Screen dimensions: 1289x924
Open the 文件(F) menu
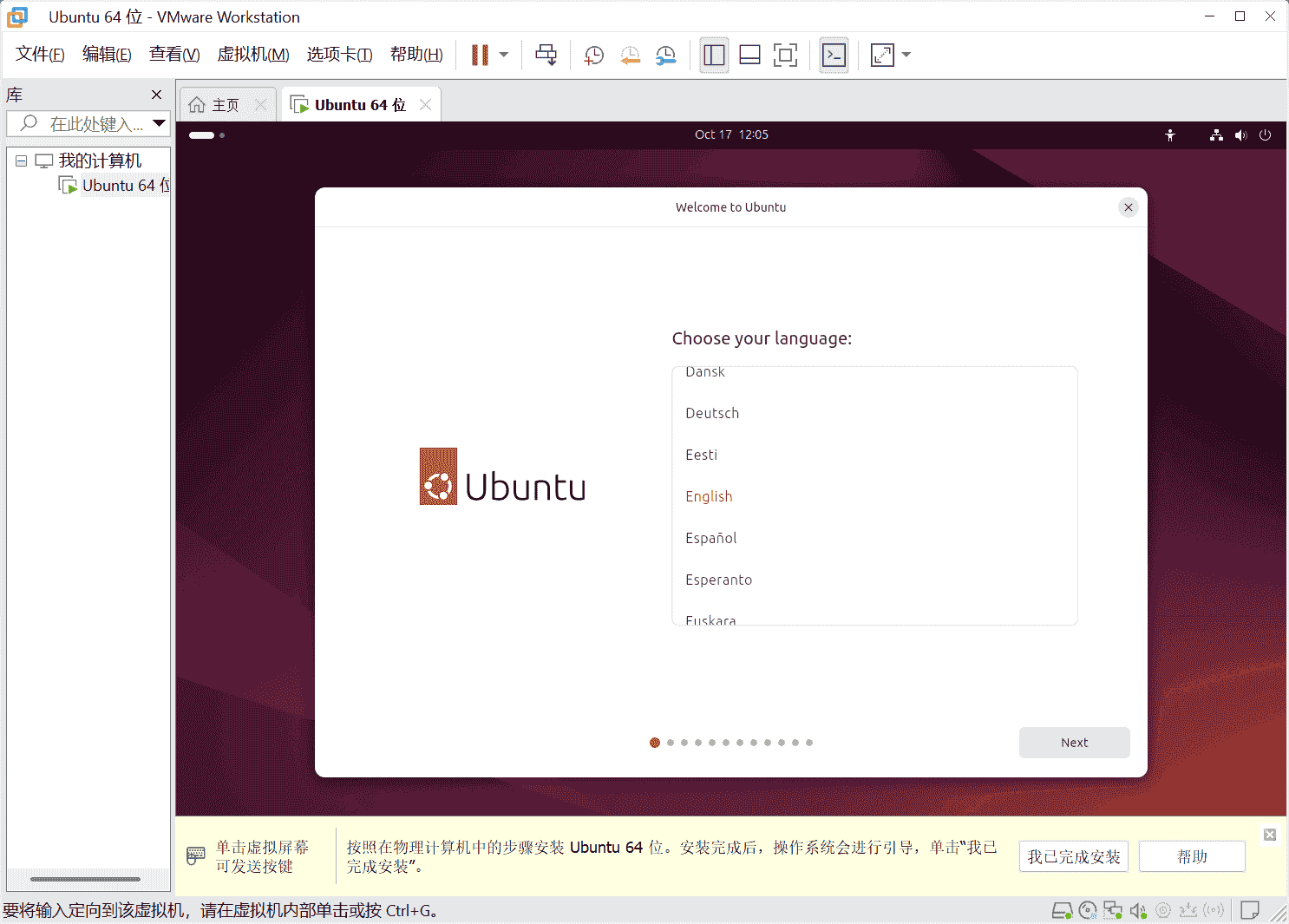click(40, 55)
